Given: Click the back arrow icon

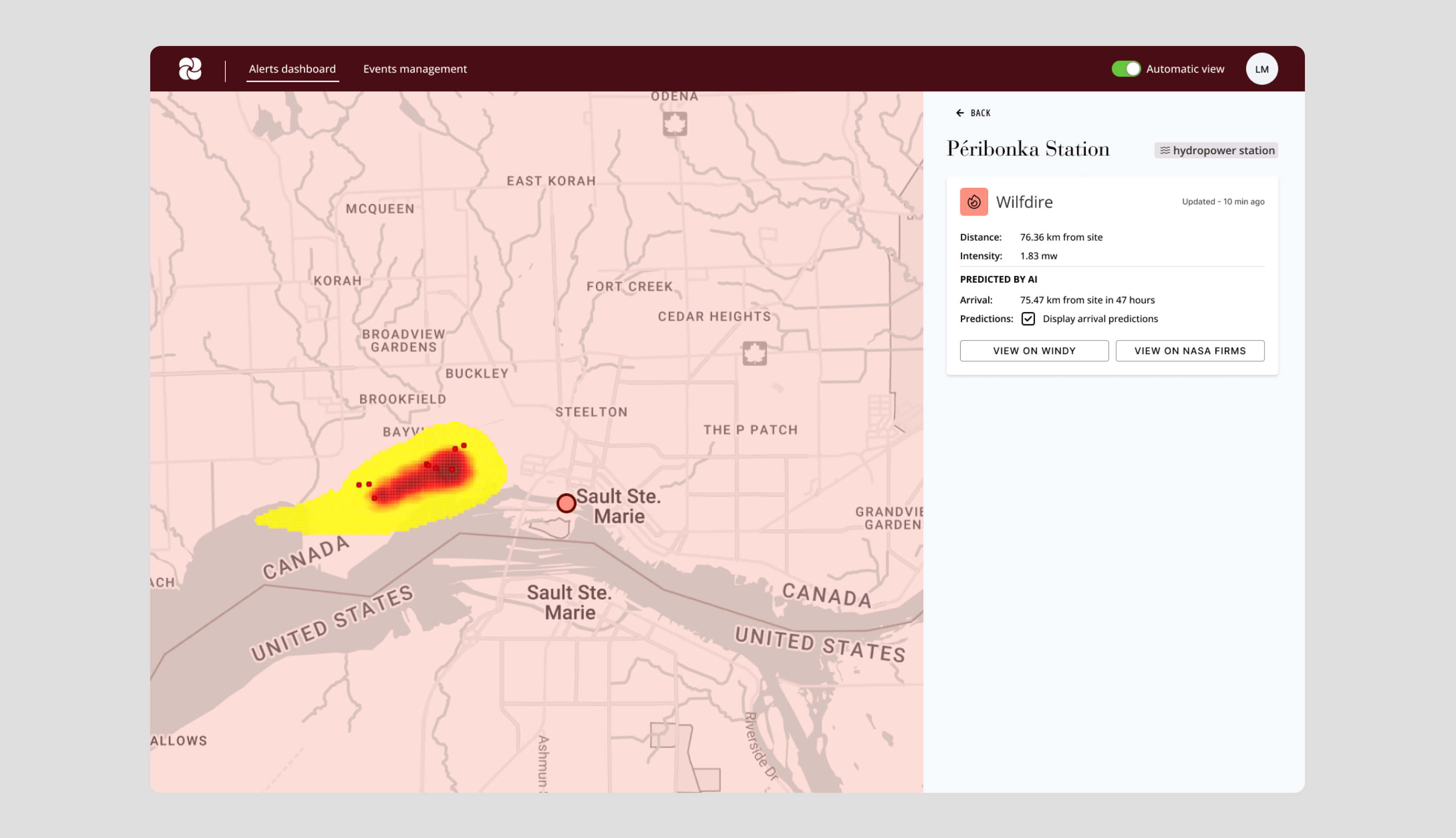Looking at the screenshot, I should pos(959,114).
